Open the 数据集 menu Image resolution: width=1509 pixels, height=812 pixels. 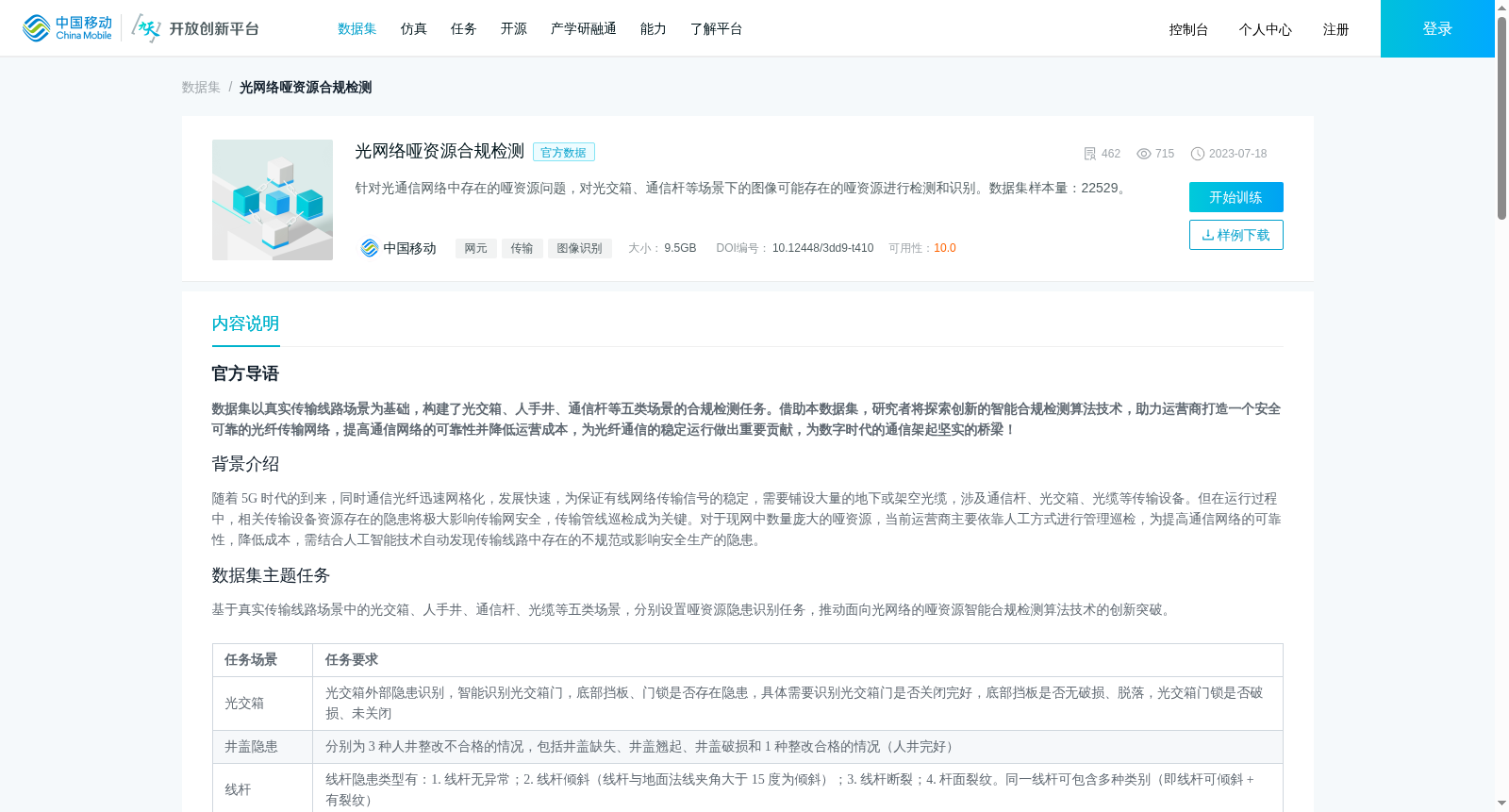pyautogui.click(x=357, y=29)
